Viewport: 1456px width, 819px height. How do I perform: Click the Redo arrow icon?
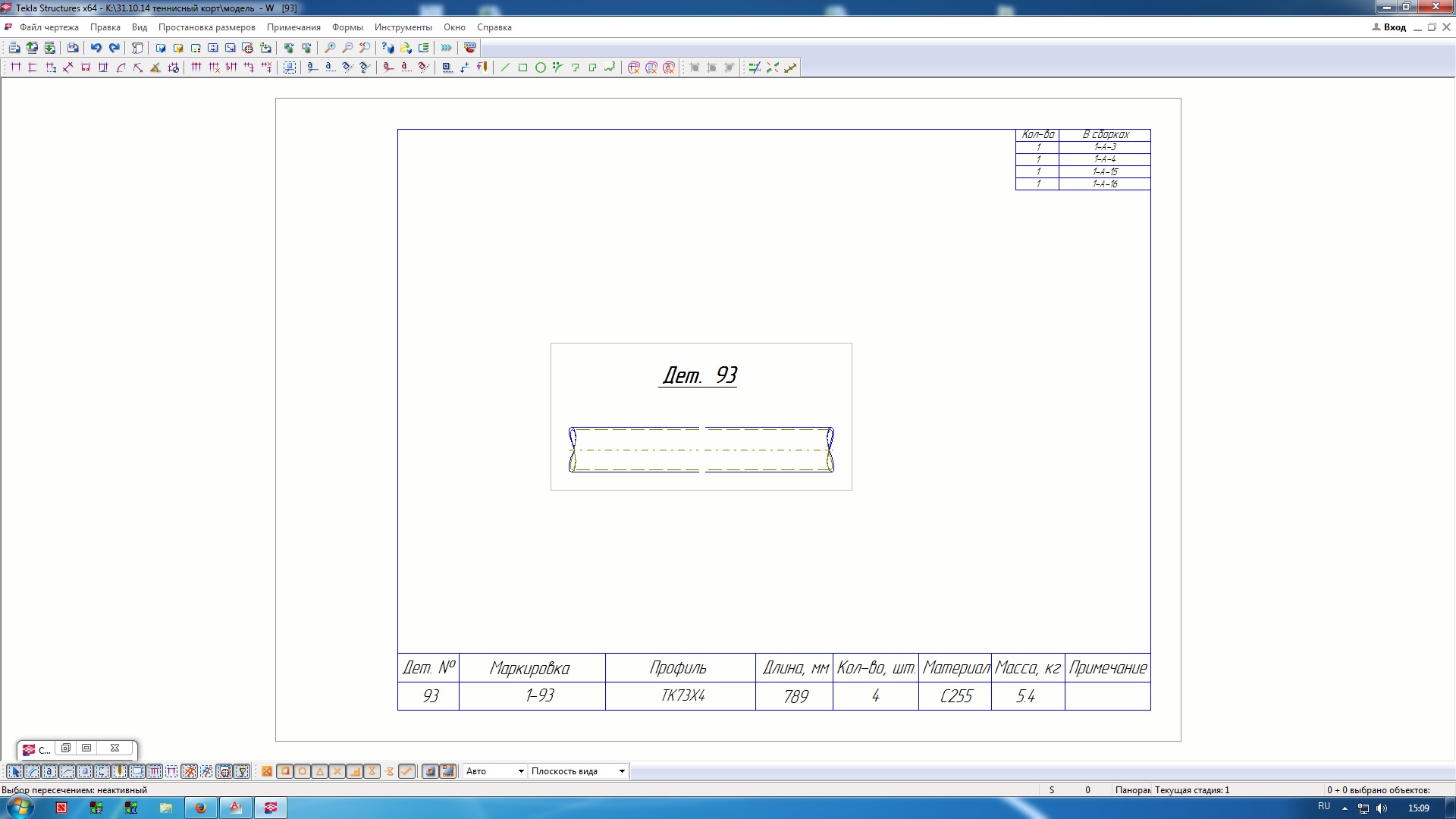[x=114, y=48]
